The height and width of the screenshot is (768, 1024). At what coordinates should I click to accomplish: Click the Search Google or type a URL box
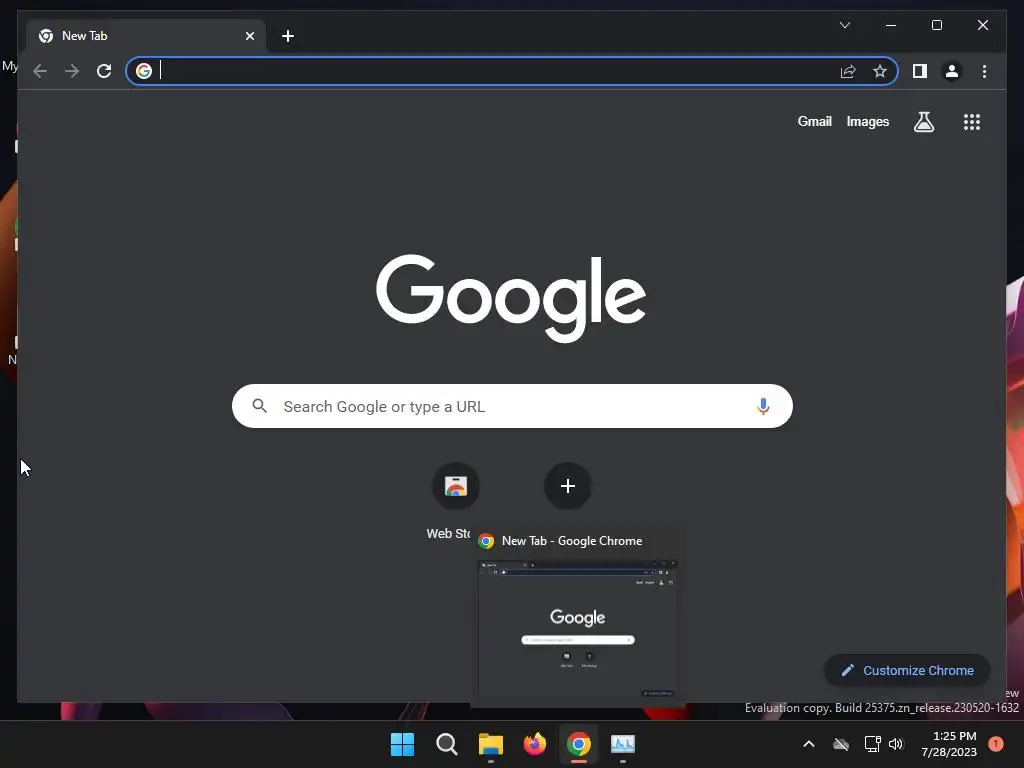click(x=512, y=406)
